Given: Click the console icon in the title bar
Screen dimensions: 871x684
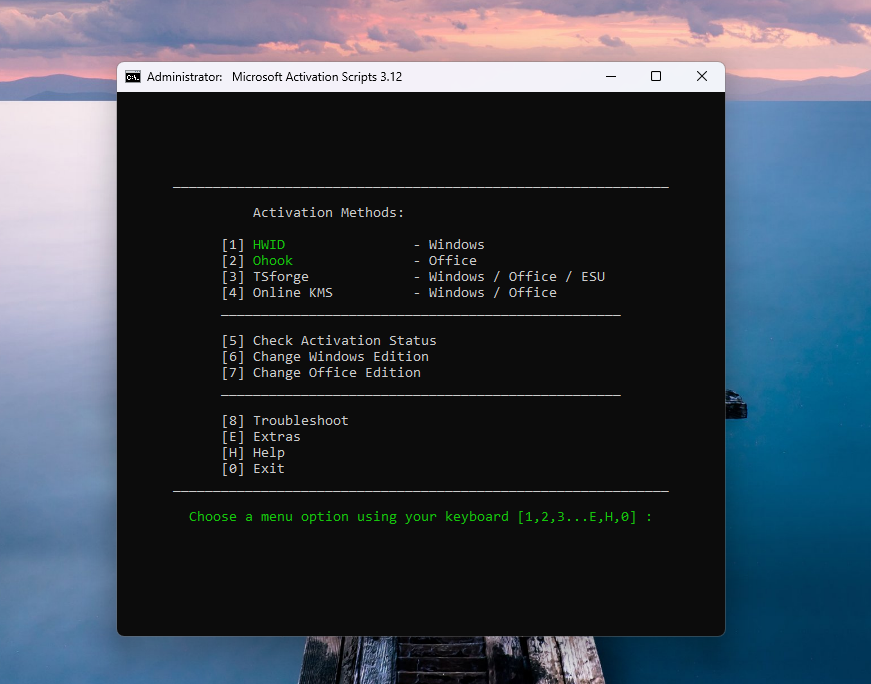Looking at the screenshot, I should 133,77.
